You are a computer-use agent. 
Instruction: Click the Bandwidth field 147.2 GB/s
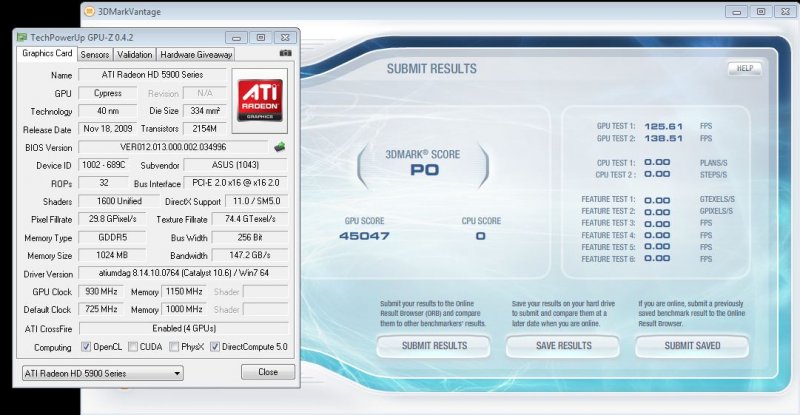click(x=250, y=255)
